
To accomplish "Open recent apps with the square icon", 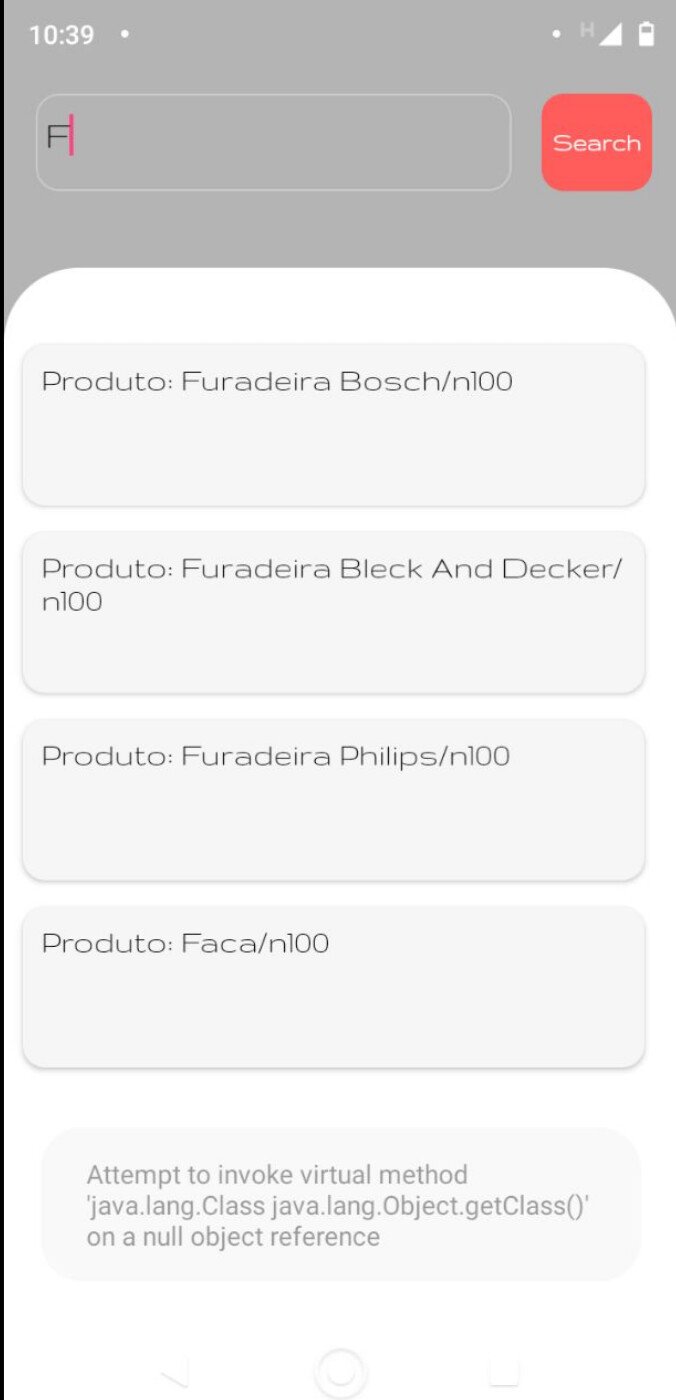I will (x=503, y=1372).
